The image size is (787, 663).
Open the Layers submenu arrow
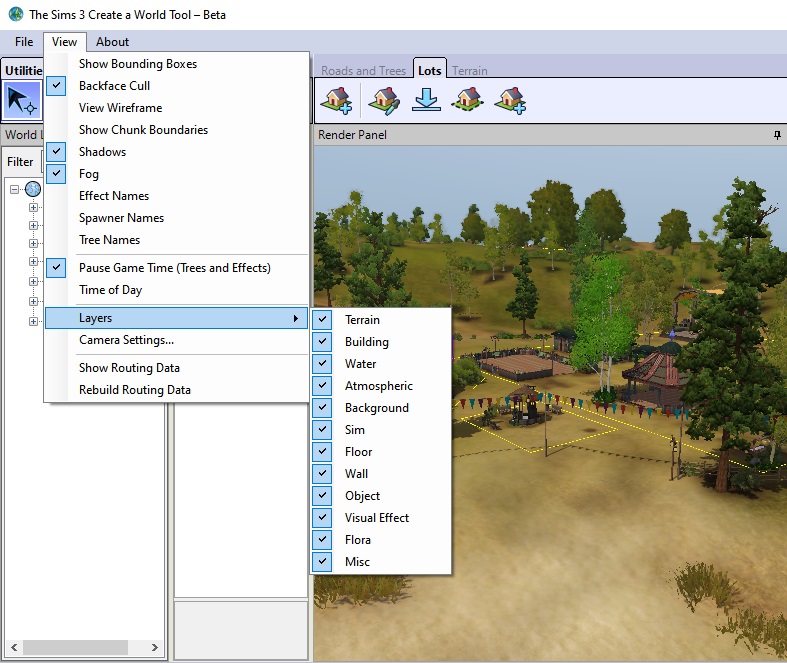click(295, 318)
